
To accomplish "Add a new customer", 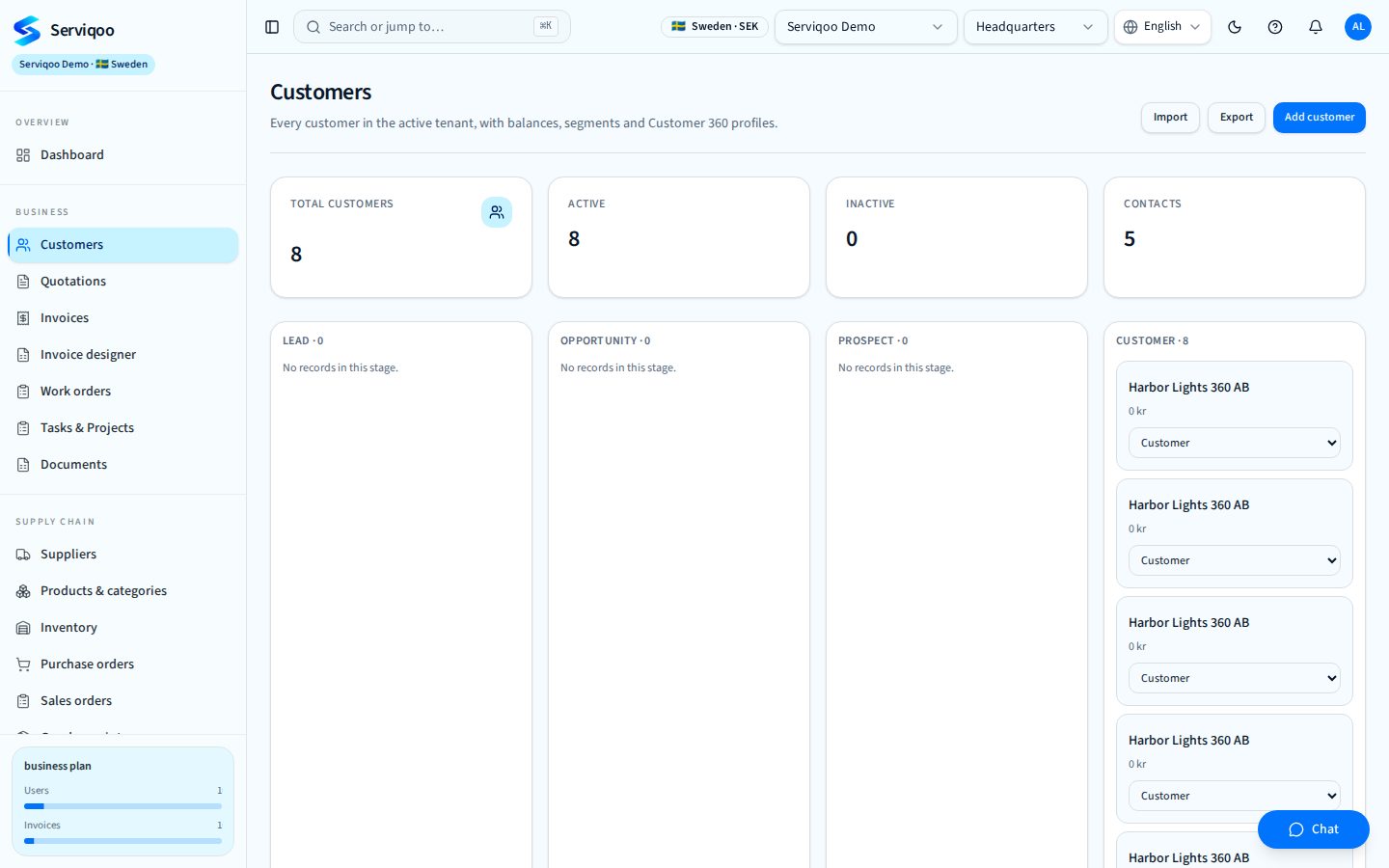I will pos(1320,118).
